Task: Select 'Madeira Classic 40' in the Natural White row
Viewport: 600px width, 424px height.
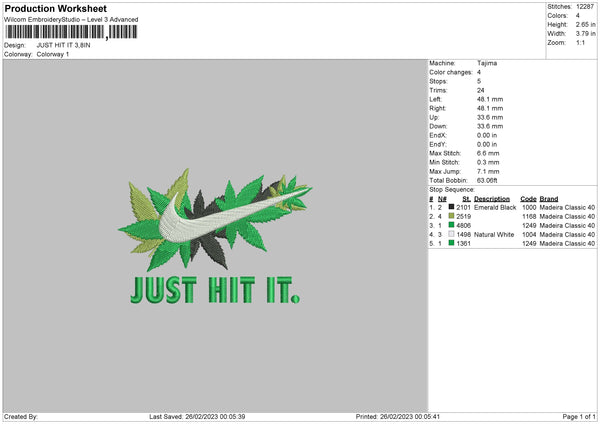Action: coord(567,235)
